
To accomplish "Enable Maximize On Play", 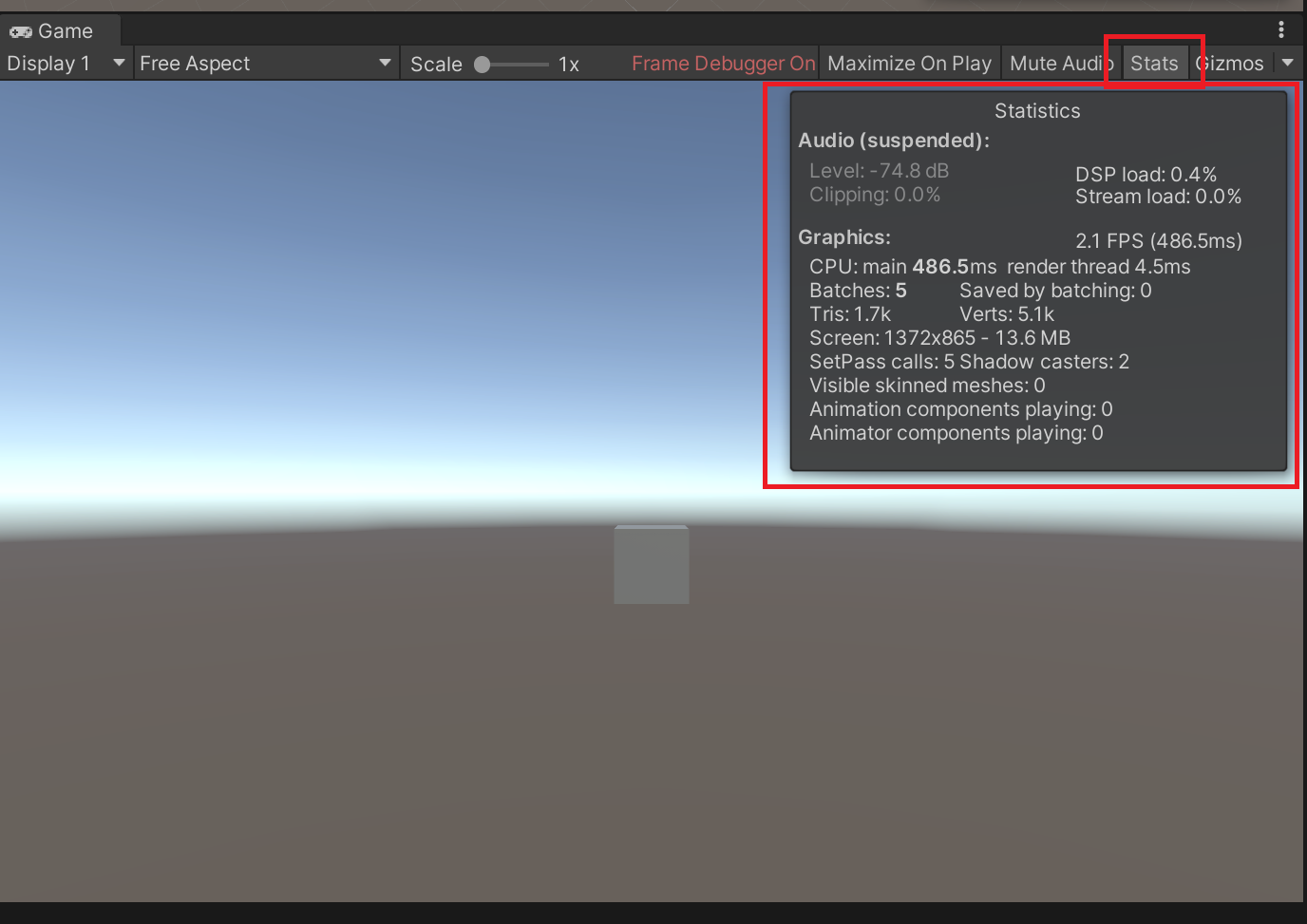I will tap(908, 63).
